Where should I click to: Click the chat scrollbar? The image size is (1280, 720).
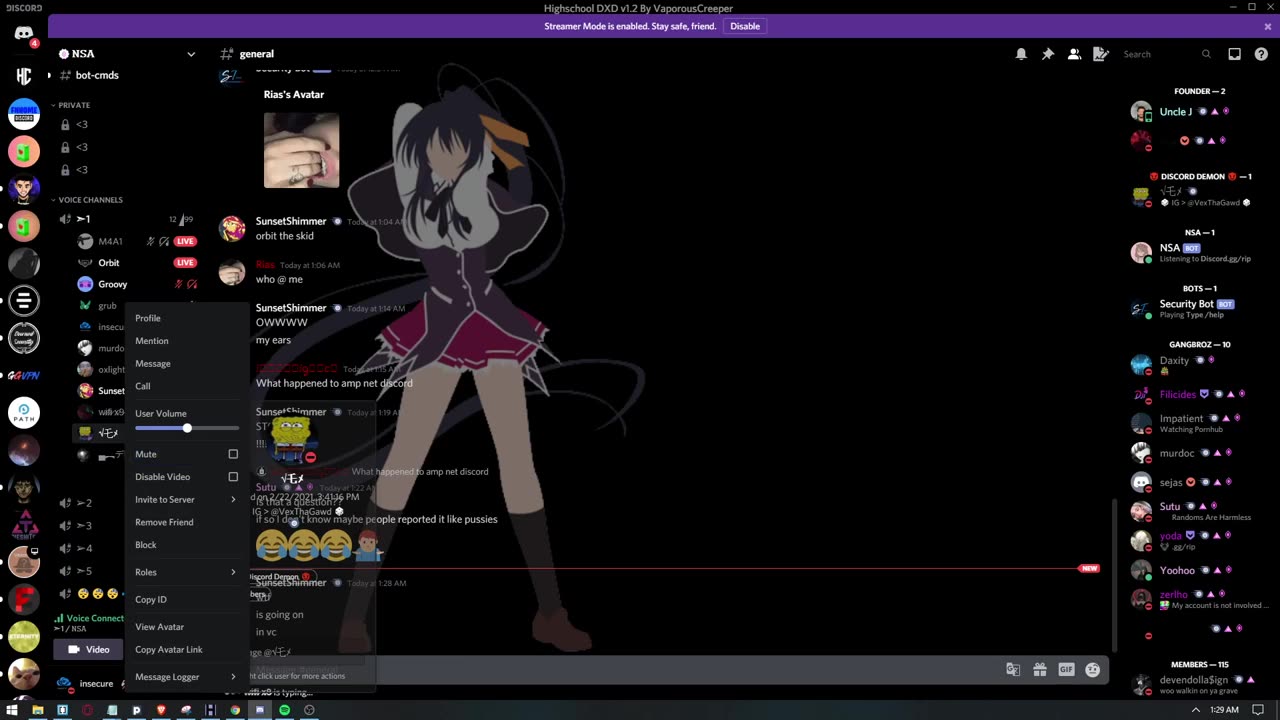pos(1113,574)
